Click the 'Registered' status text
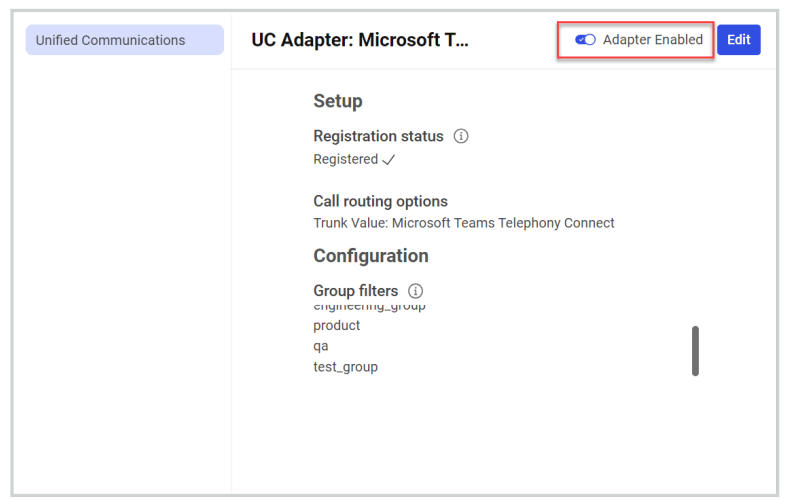 [345, 159]
